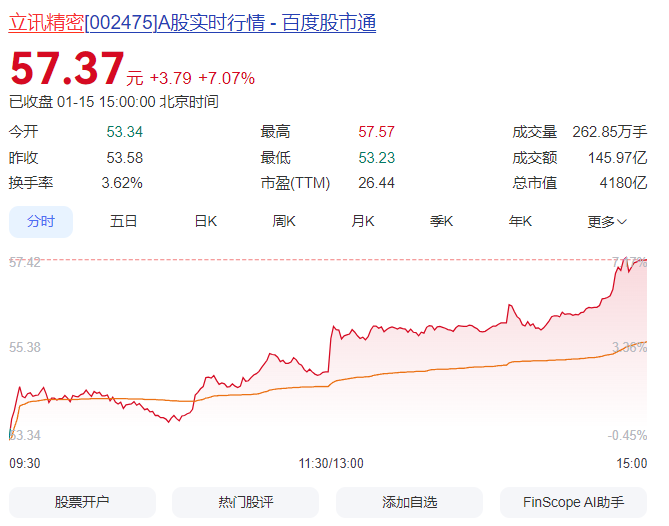The height and width of the screenshot is (526, 669).
Task: Click the 总市值 value 4180亿
Action: (623, 183)
